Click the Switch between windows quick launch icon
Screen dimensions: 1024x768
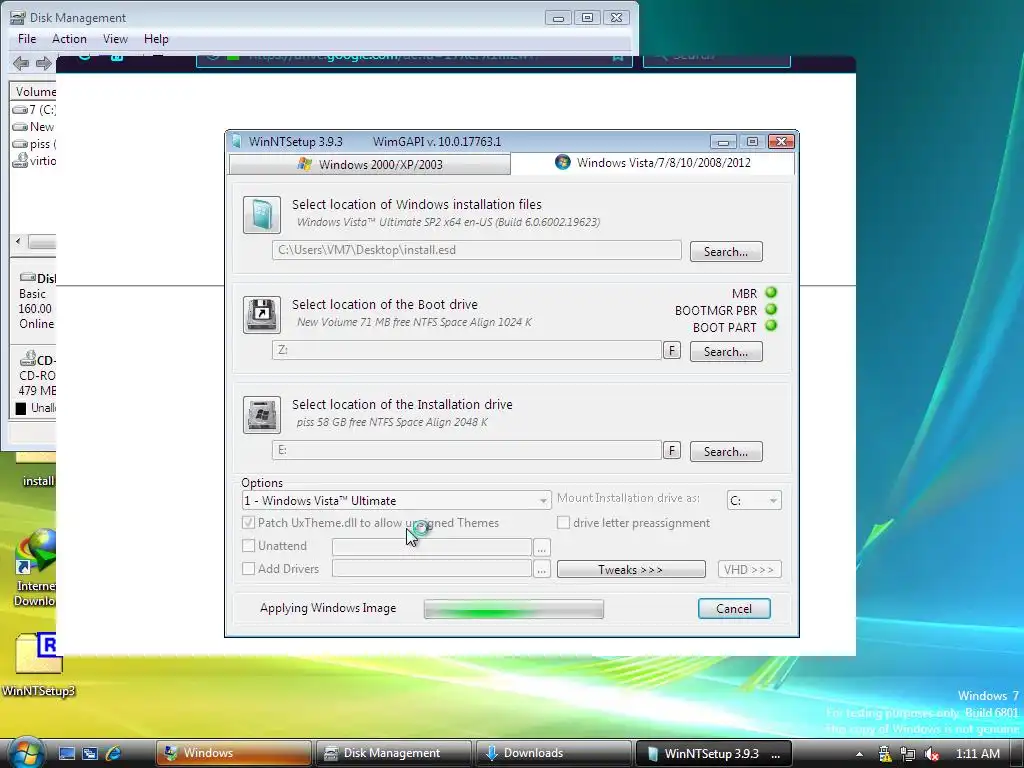(89, 753)
